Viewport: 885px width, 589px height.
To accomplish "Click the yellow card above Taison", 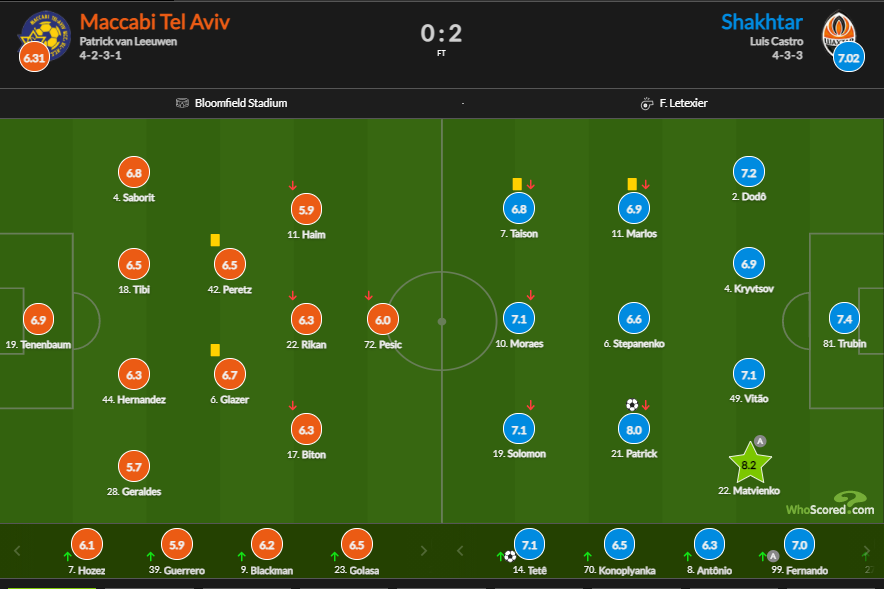I will pos(517,184).
